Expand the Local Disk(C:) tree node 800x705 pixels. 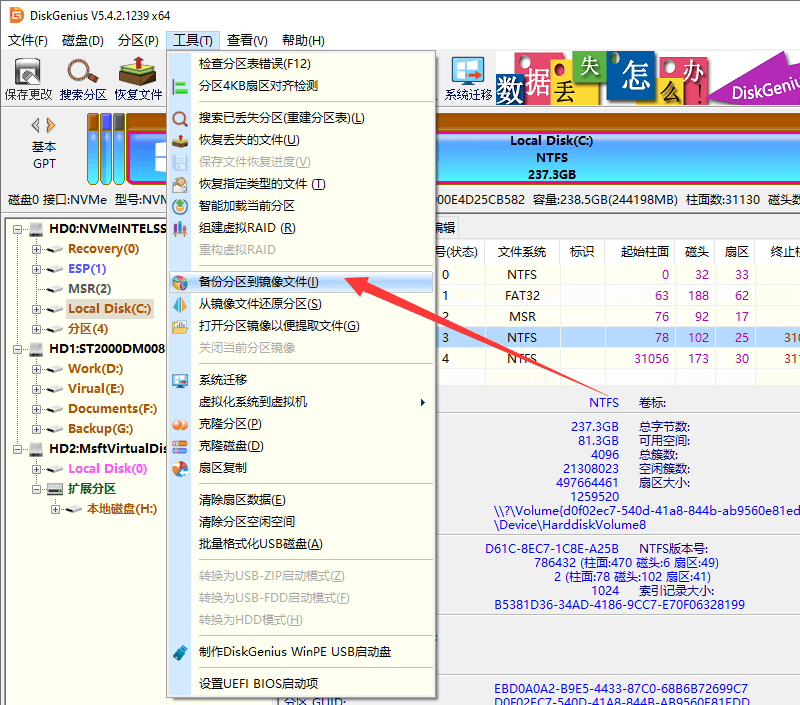(x=36, y=310)
